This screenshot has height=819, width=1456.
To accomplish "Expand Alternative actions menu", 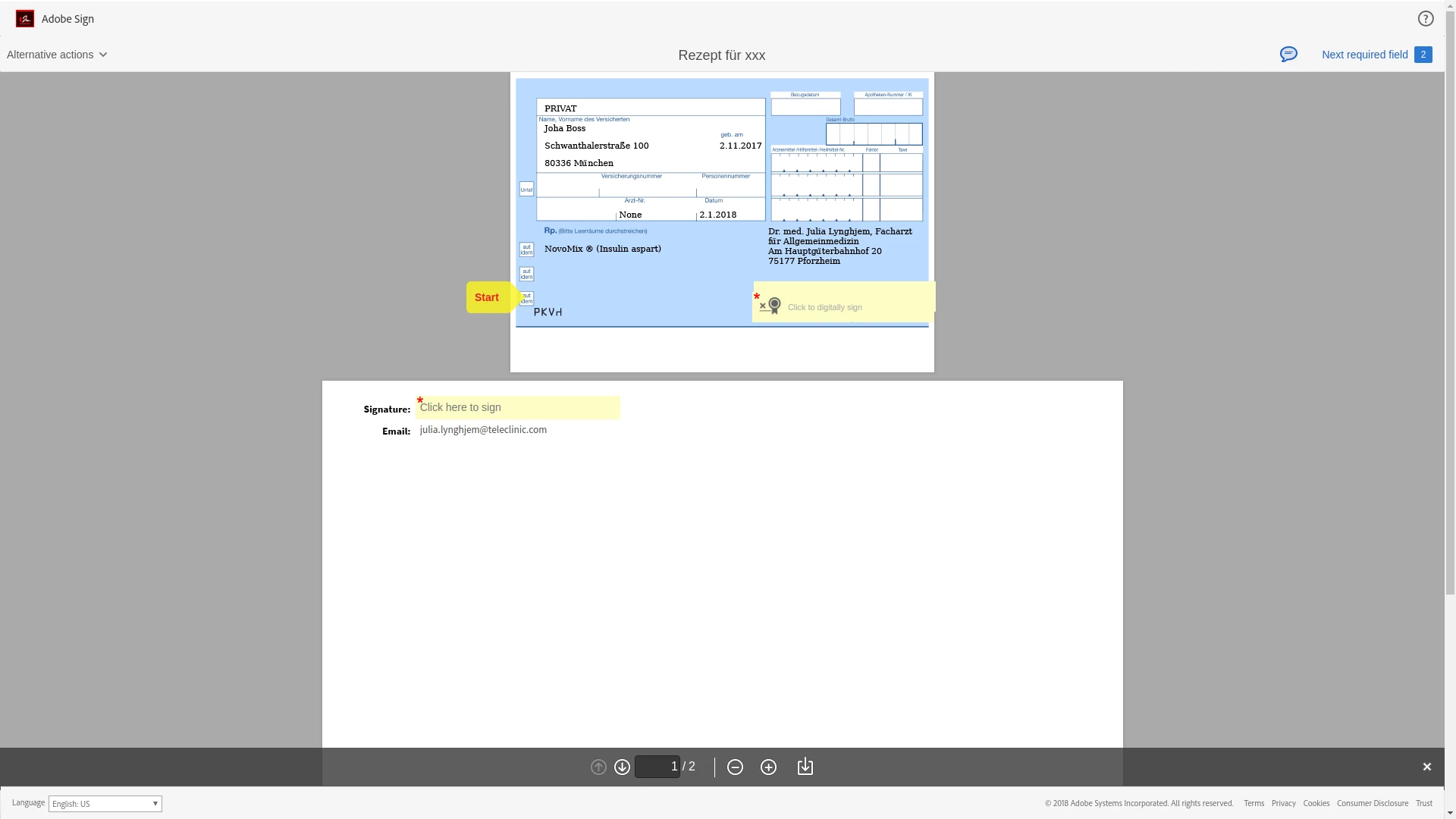I will pyautogui.click(x=57, y=55).
